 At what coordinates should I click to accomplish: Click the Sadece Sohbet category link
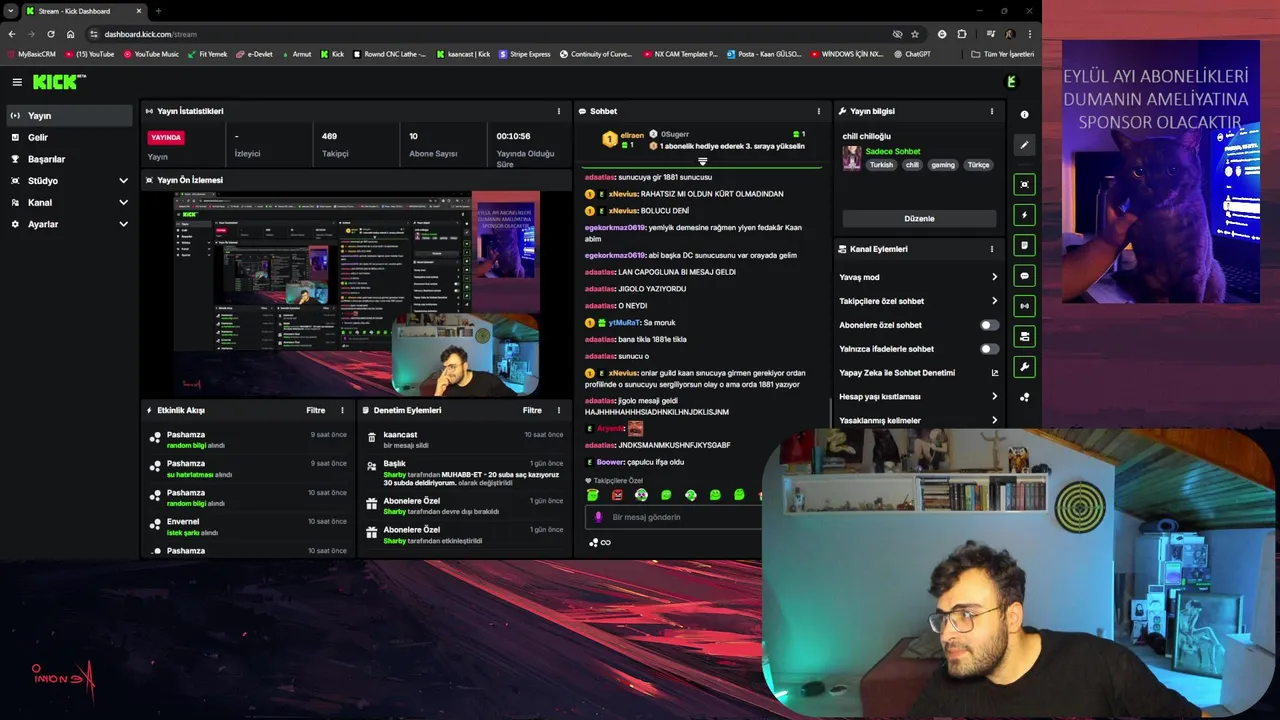pyautogui.click(x=892, y=152)
